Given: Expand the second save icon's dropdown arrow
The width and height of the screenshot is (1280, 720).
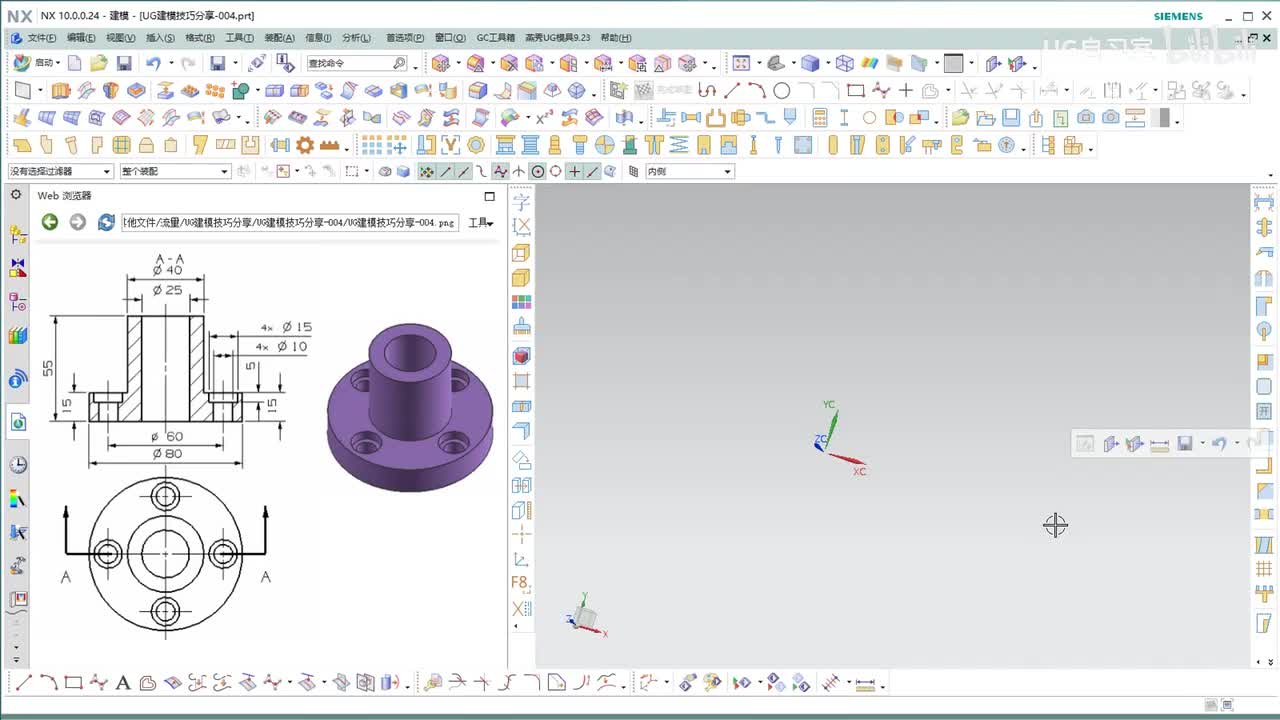Looking at the screenshot, I should tap(233, 63).
